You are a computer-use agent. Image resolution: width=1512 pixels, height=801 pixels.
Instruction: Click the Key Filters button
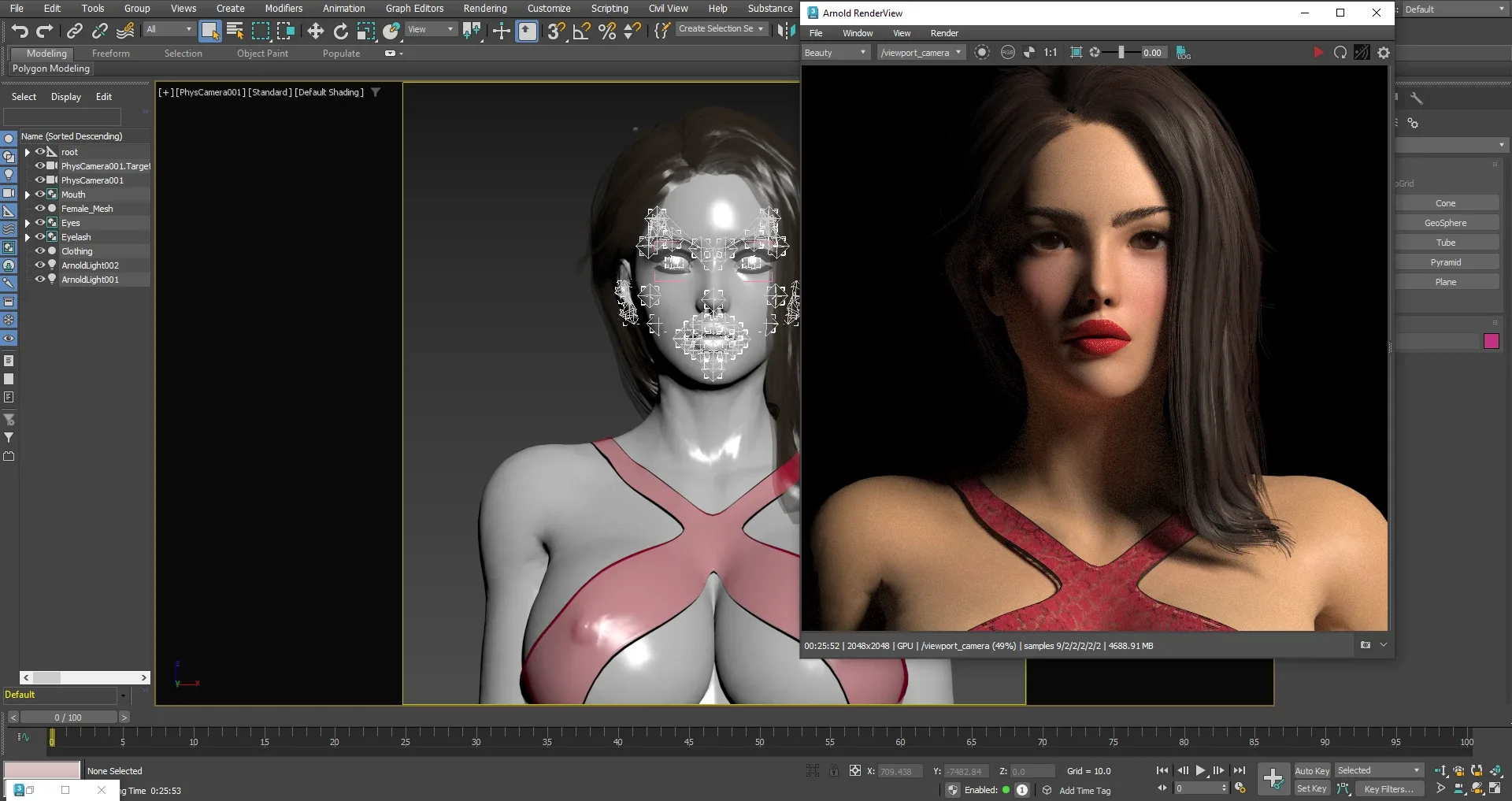(1388, 788)
